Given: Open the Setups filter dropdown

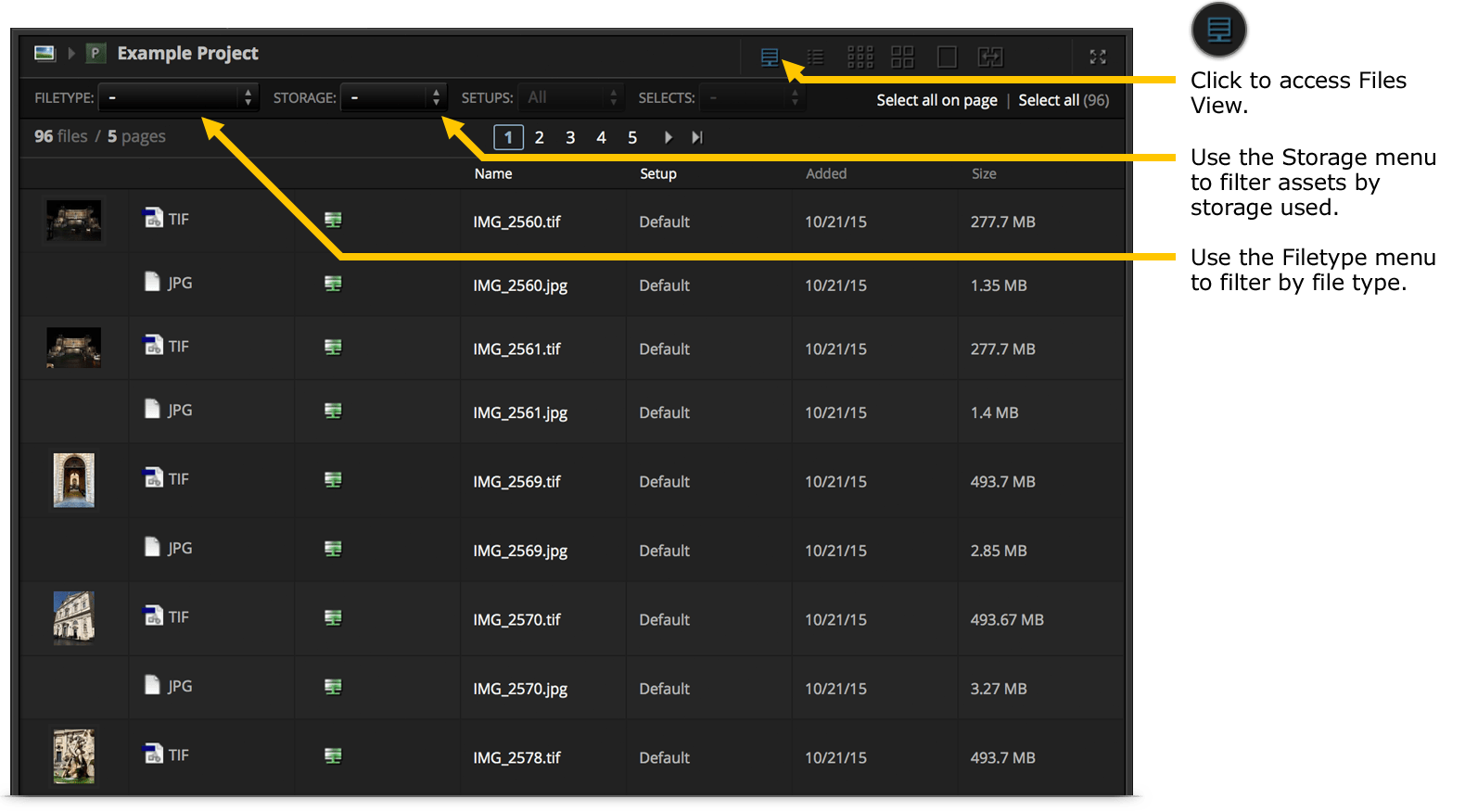Looking at the screenshot, I should click(569, 97).
